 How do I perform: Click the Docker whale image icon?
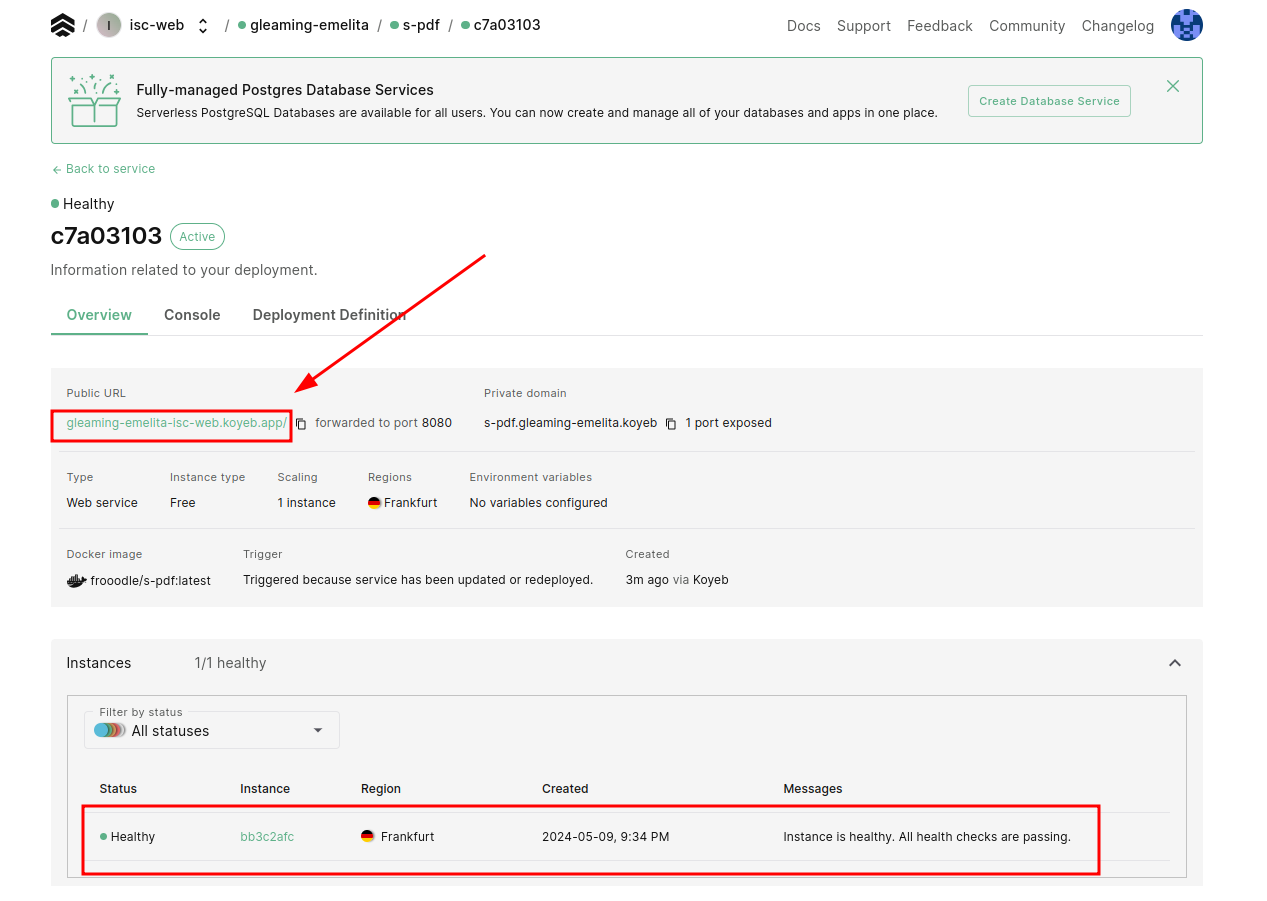76,580
